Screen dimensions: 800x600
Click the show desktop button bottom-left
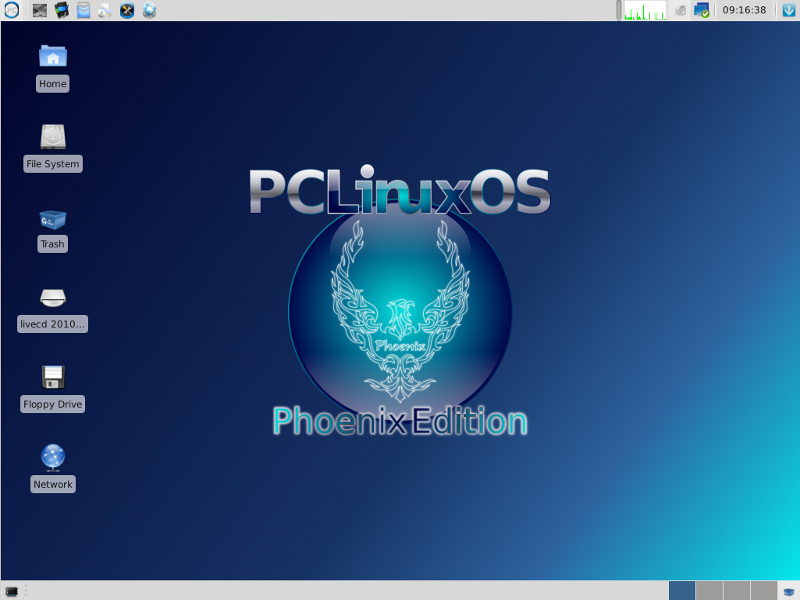(13, 589)
